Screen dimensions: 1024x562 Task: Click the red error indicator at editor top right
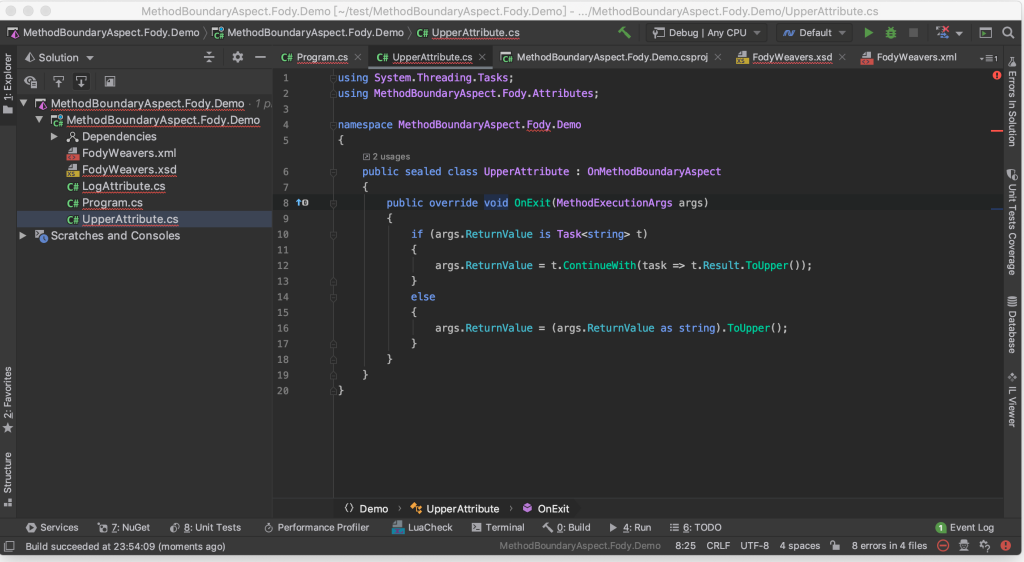click(997, 76)
